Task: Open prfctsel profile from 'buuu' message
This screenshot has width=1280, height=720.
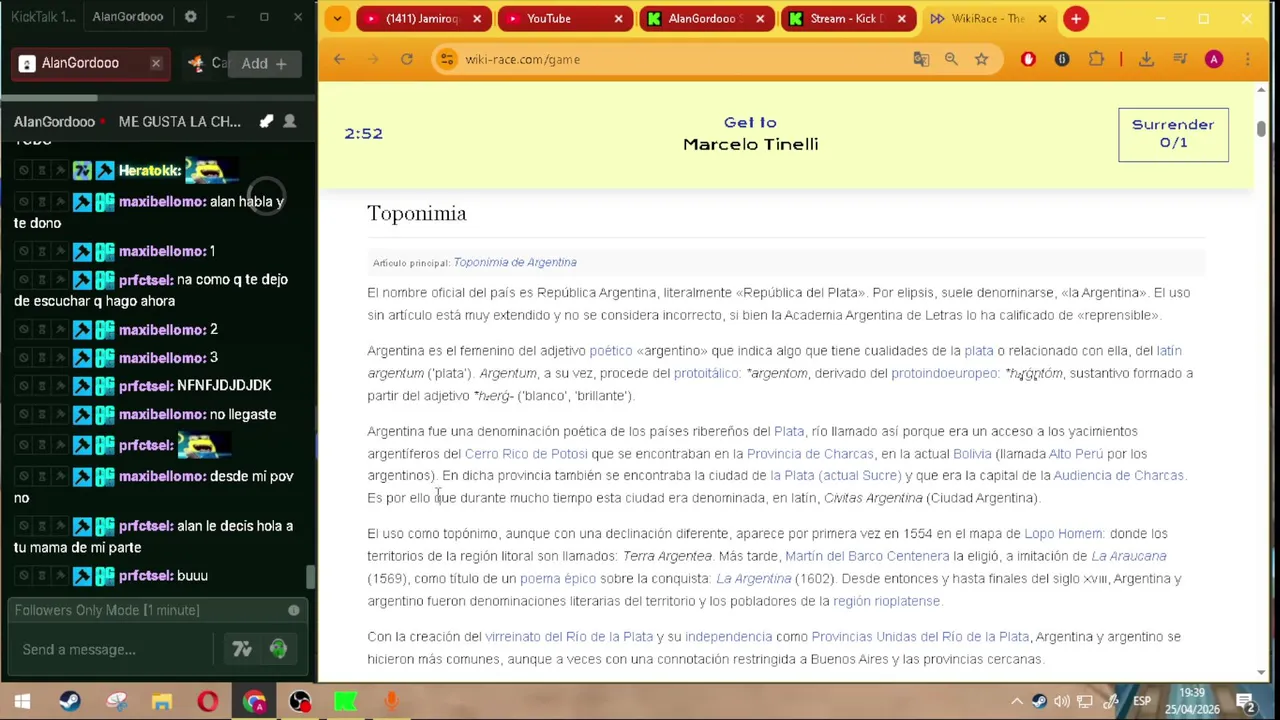Action: [x=146, y=576]
